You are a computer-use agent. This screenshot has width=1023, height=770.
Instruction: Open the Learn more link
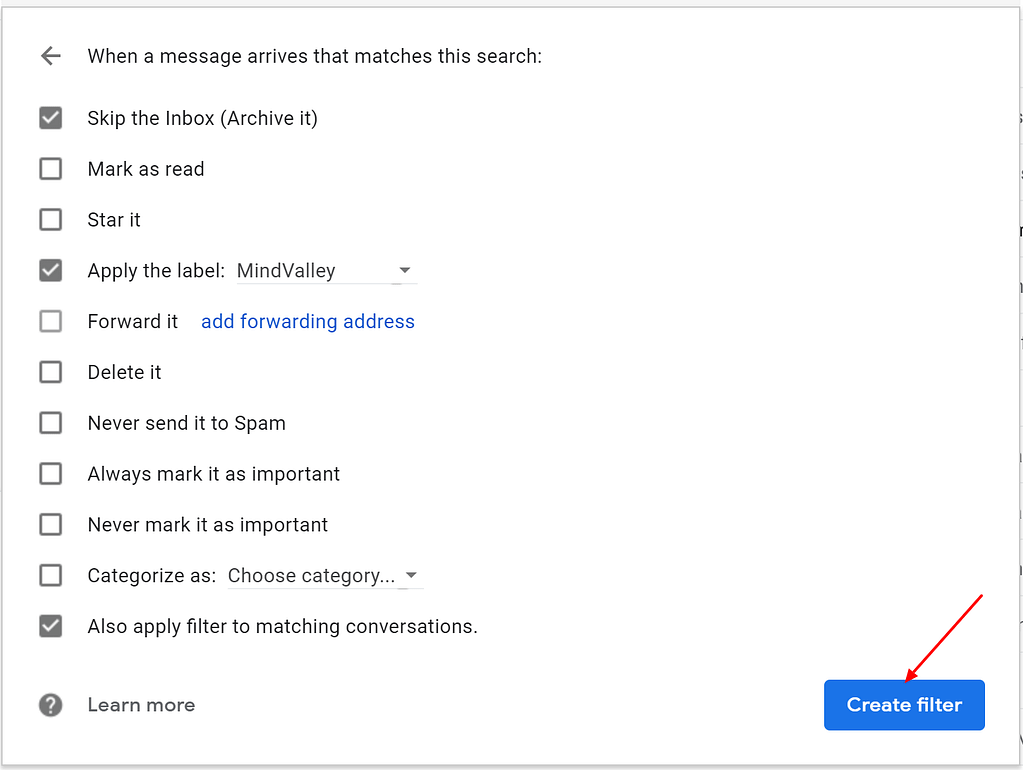tap(142, 705)
